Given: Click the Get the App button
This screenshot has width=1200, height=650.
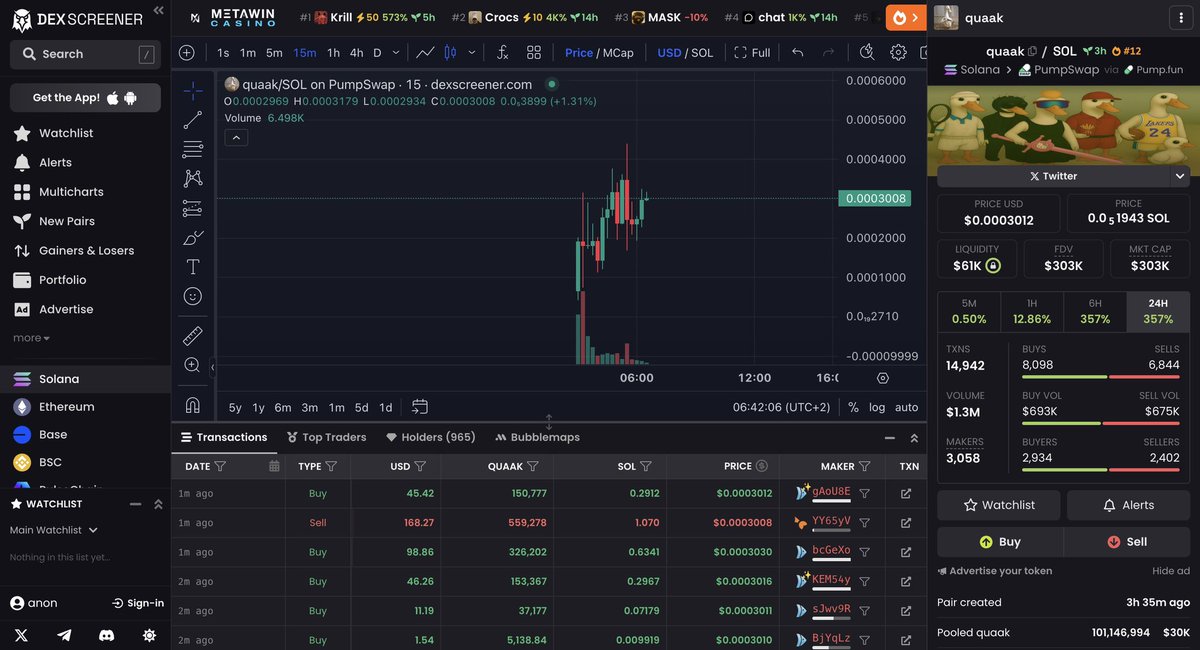Looking at the screenshot, I should point(85,97).
